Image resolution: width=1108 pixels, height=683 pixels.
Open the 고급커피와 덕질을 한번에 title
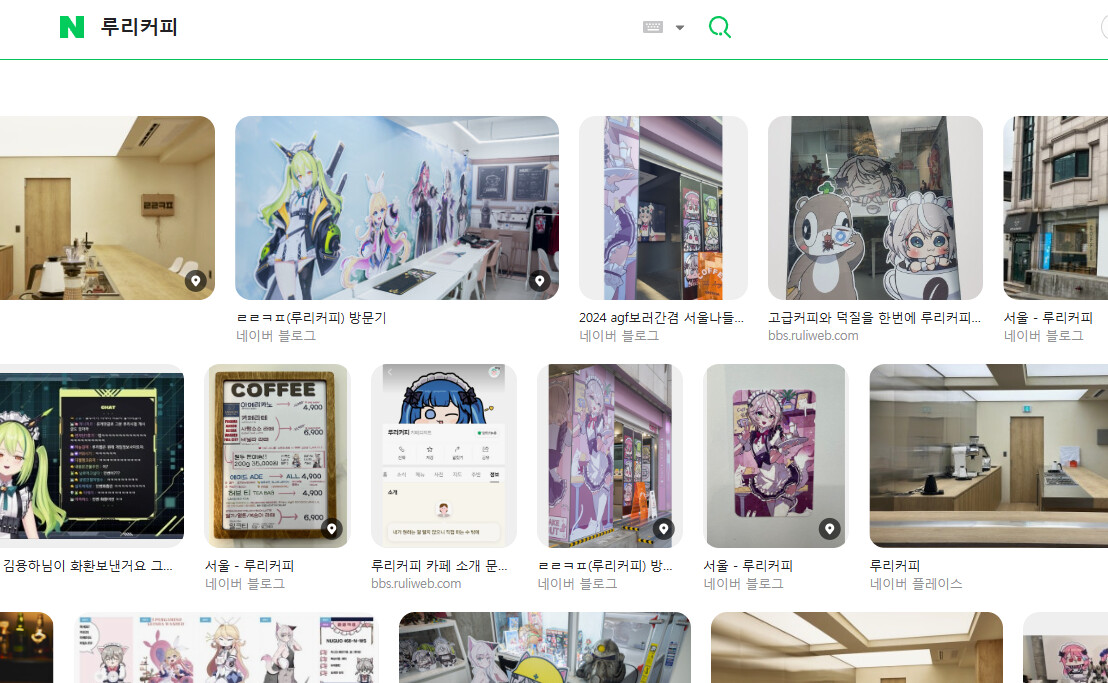875,318
